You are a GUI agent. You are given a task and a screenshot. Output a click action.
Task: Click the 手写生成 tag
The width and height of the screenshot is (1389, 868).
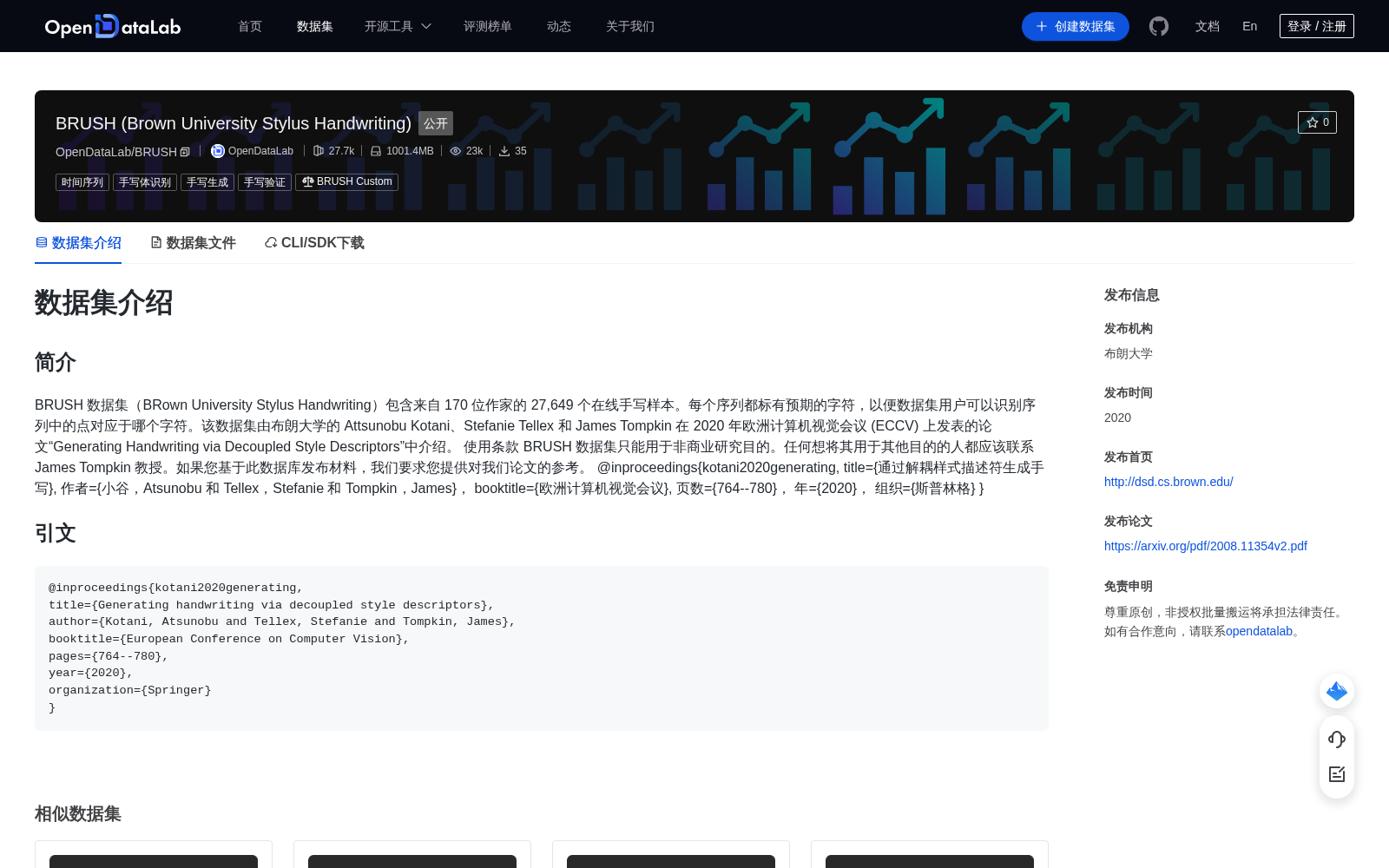(x=207, y=182)
